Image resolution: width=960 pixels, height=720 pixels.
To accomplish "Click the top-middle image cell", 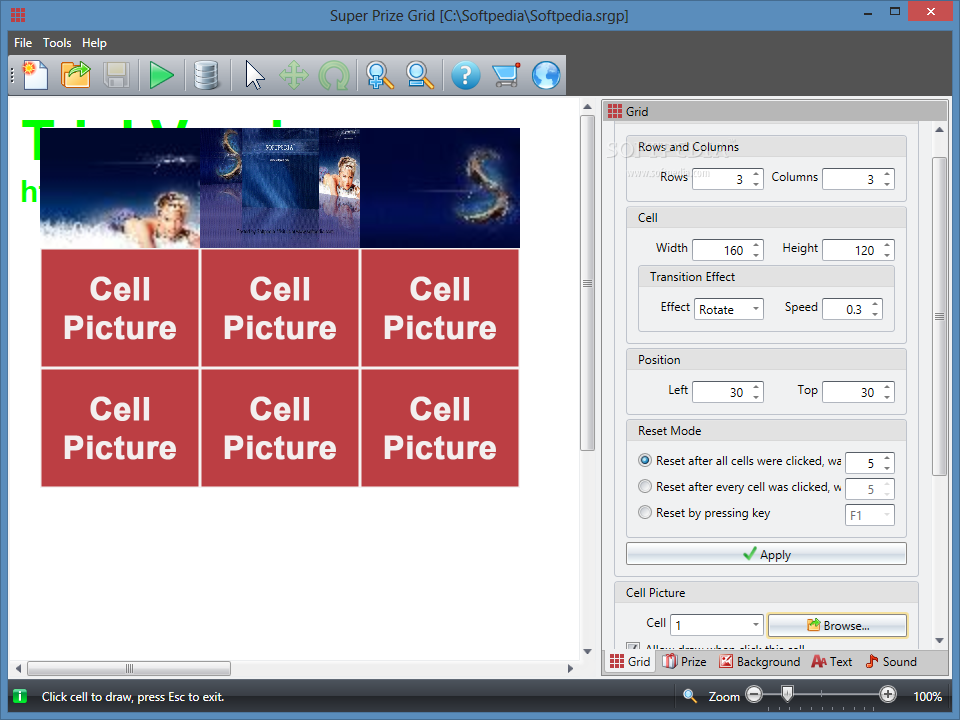I will (x=280, y=188).
